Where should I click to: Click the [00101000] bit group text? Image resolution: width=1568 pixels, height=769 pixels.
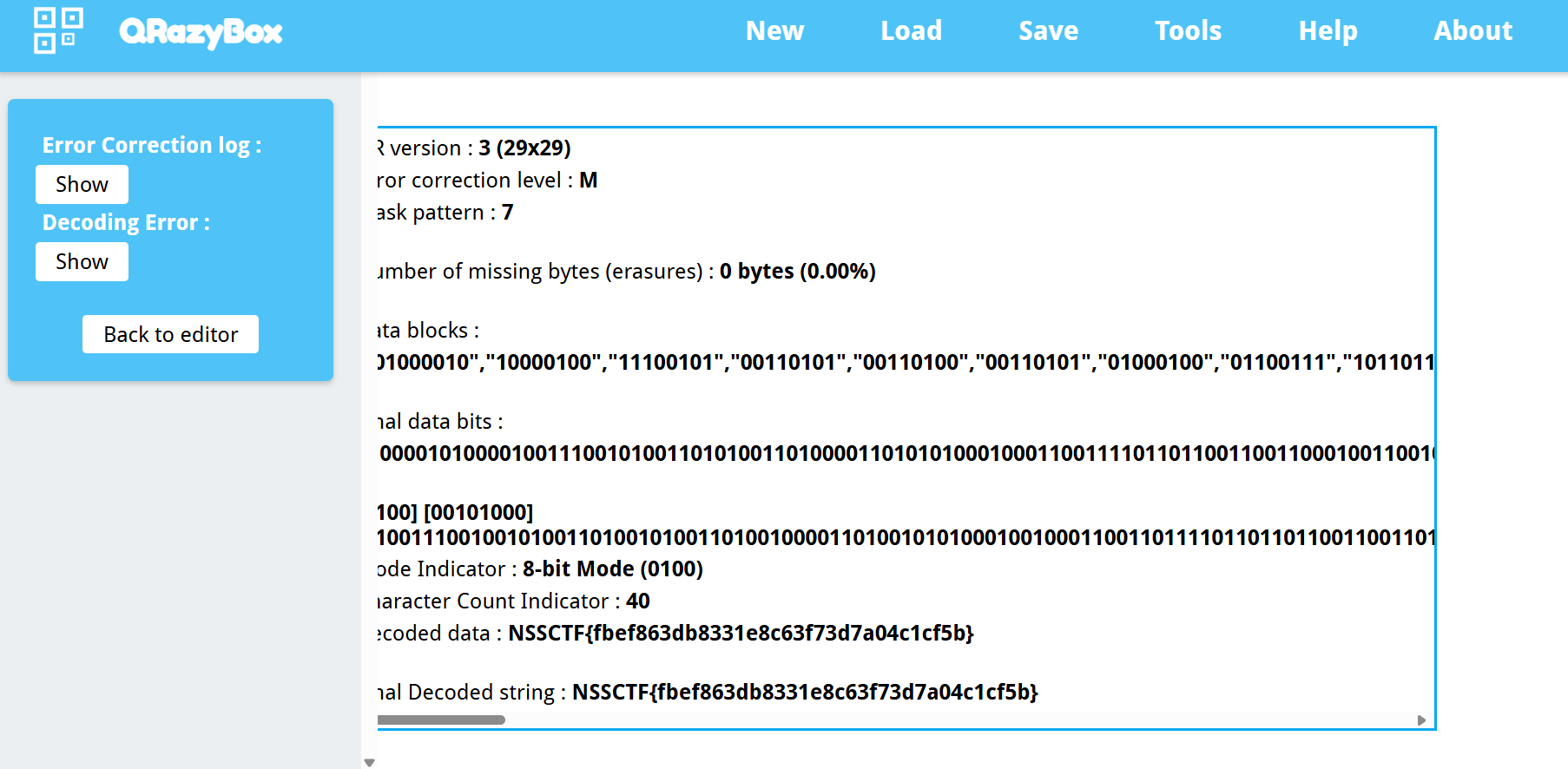coord(478,512)
